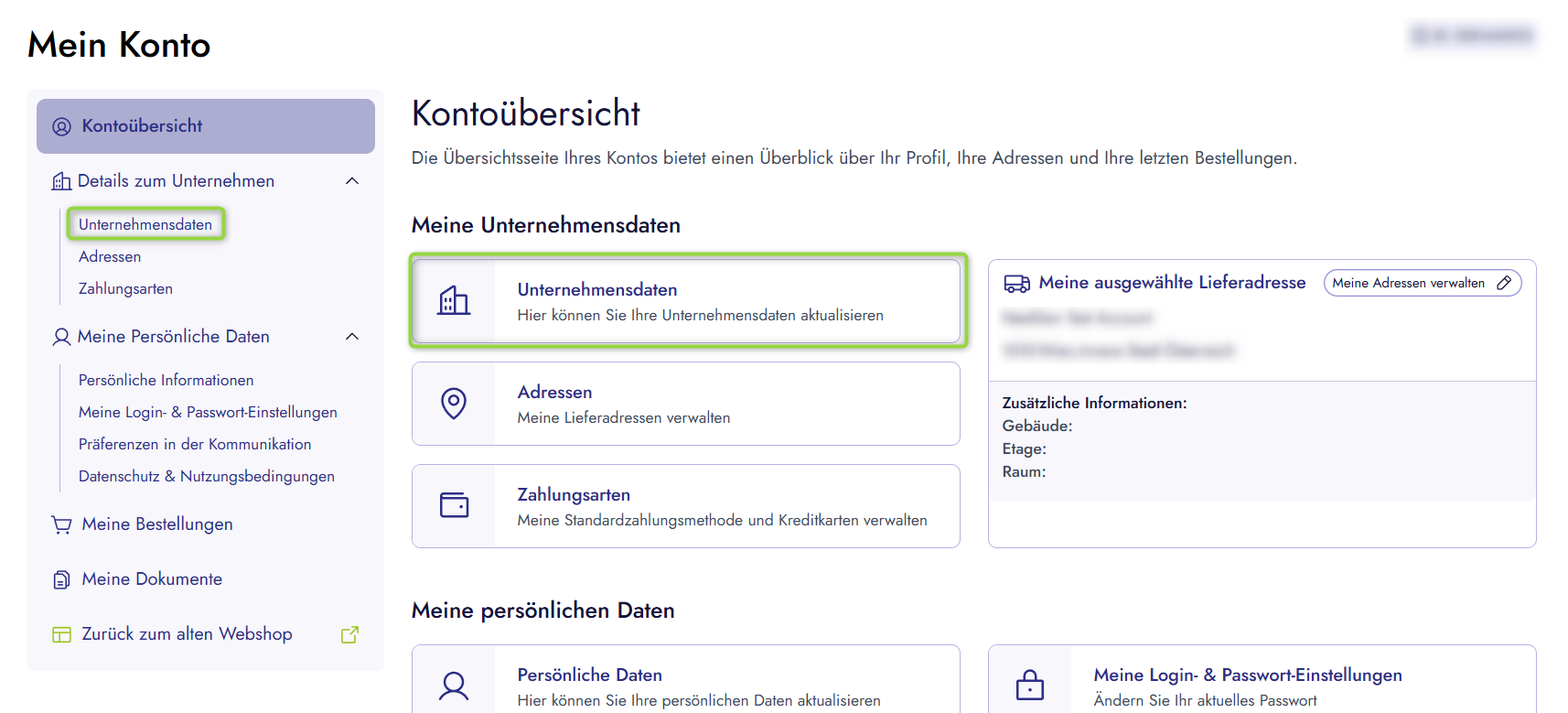
Task: Click 'Meine Standardzahlungsmethode und Kreditkarten verwalten' text
Action: 723,520
